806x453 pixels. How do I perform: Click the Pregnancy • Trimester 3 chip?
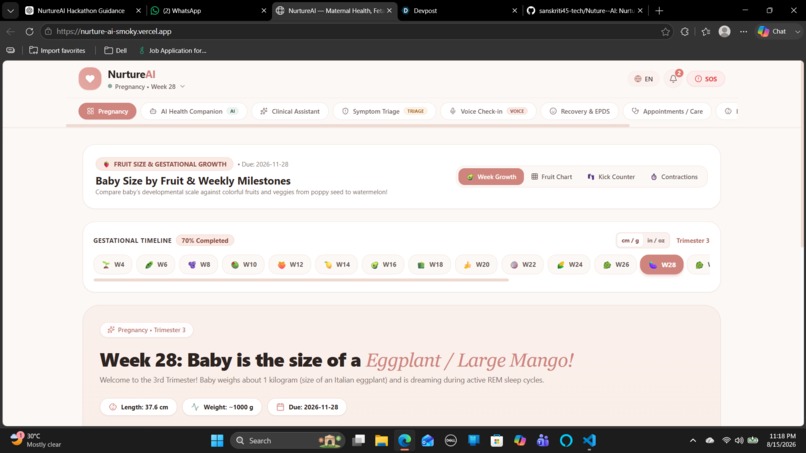tap(146, 330)
